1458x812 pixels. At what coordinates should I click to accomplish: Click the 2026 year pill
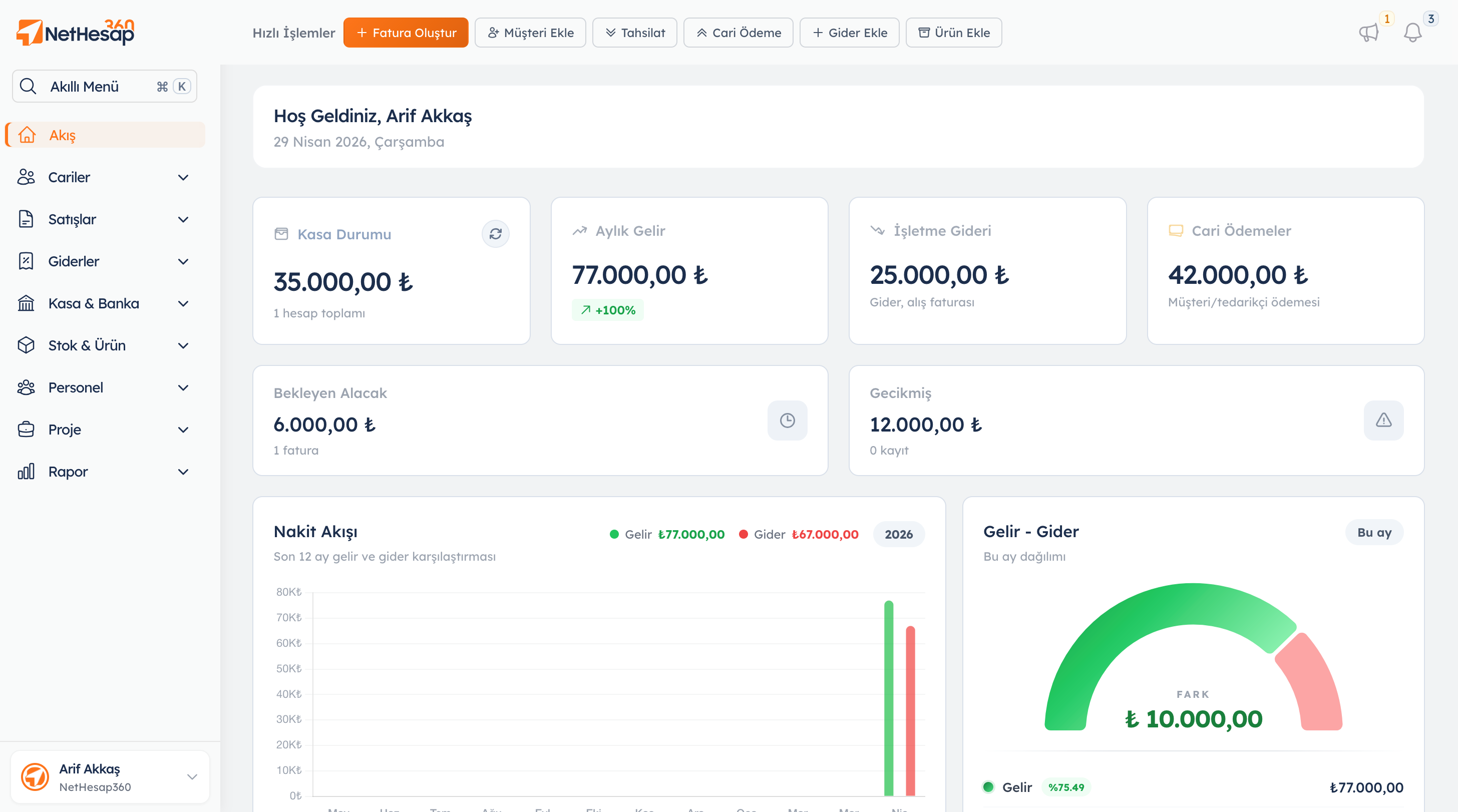tap(899, 534)
